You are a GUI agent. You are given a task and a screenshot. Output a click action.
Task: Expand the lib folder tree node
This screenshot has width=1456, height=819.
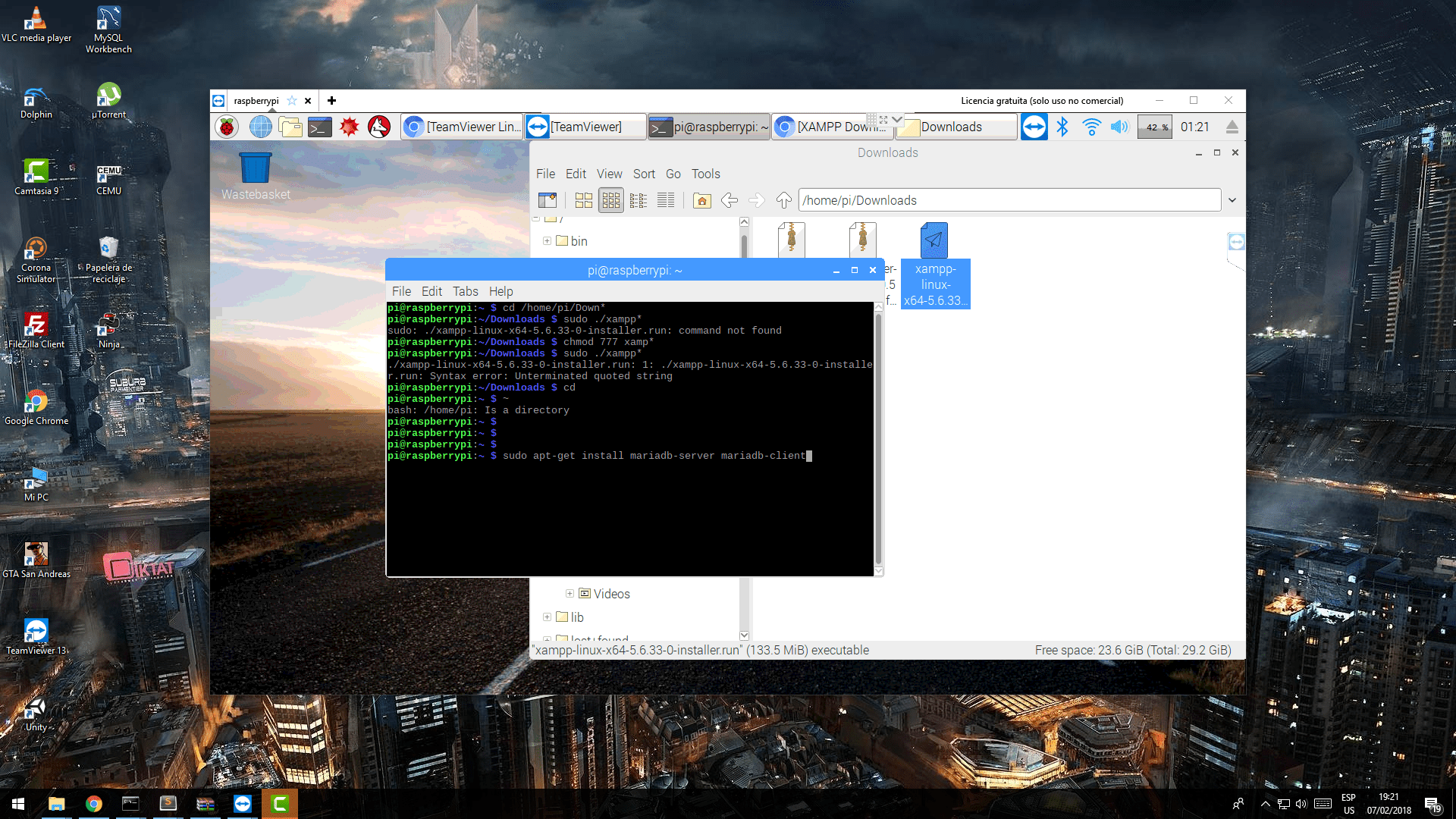[547, 617]
